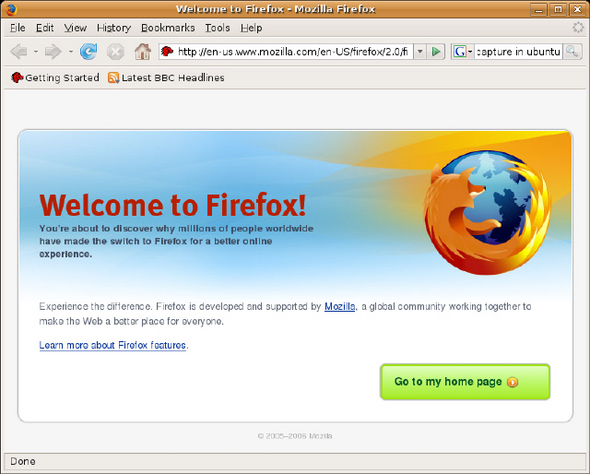Click the Go to my home page button
Screen dimensions: 590x474
[x=465, y=382]
